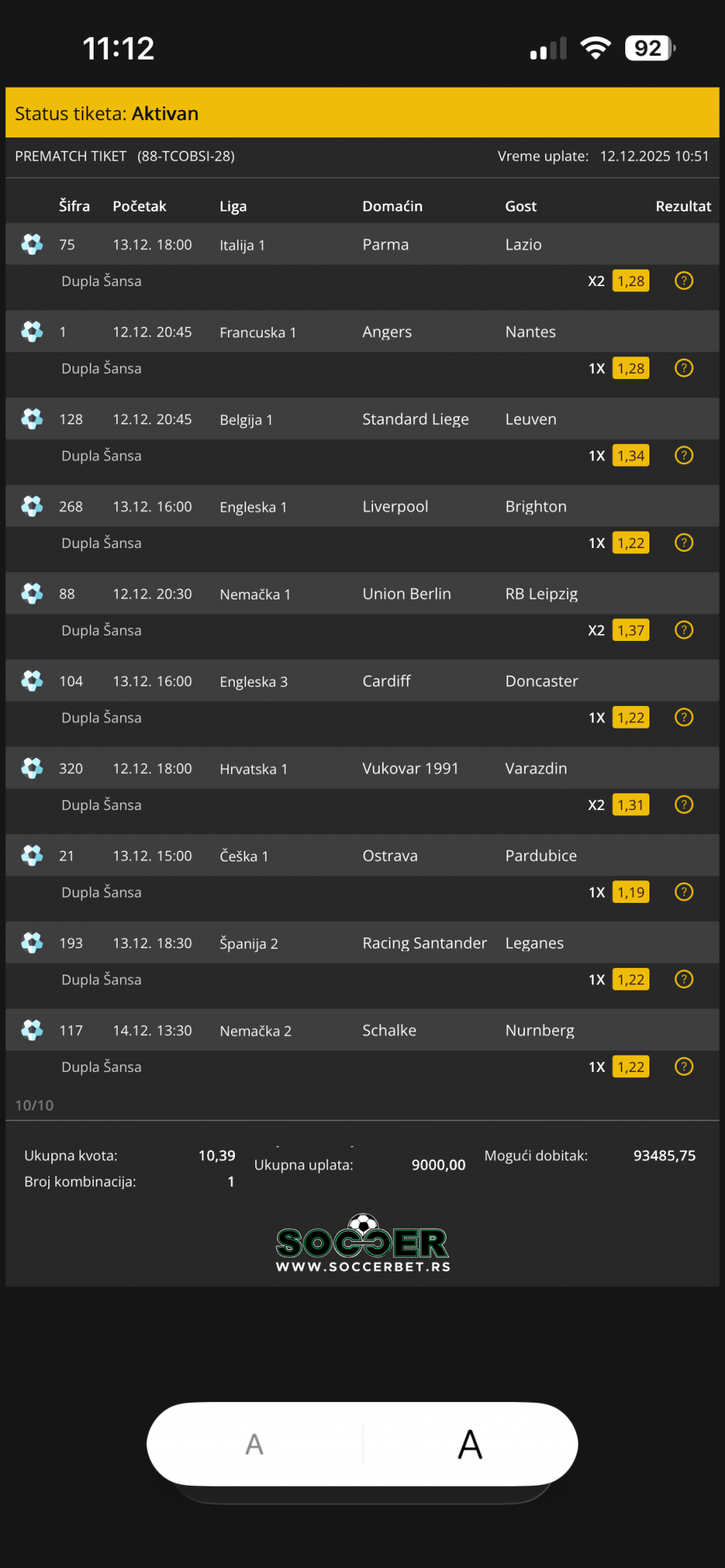Open the info icon on Liverpool–Brighton row
This screenshot has height=1568, width=725.
683,543
